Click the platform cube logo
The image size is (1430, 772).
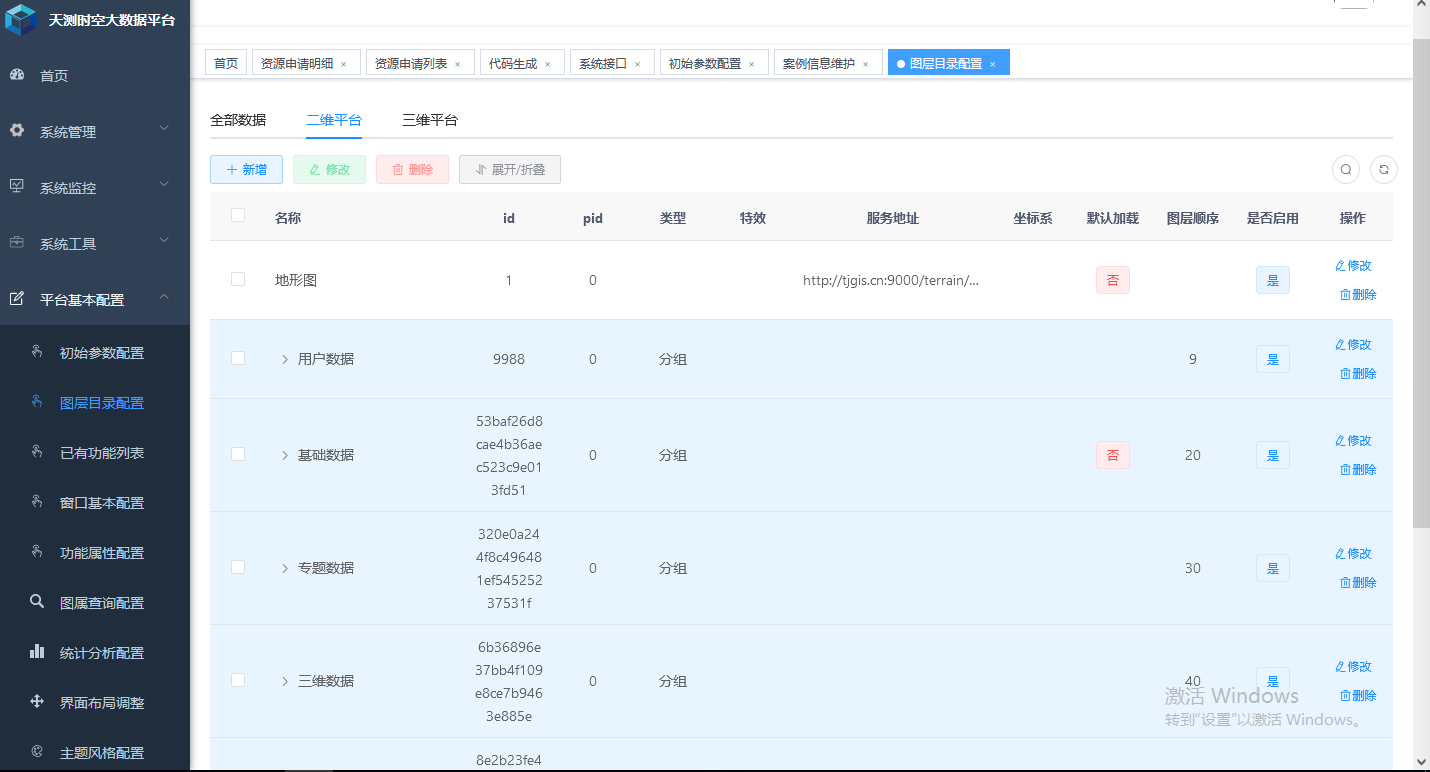(21, 20)
